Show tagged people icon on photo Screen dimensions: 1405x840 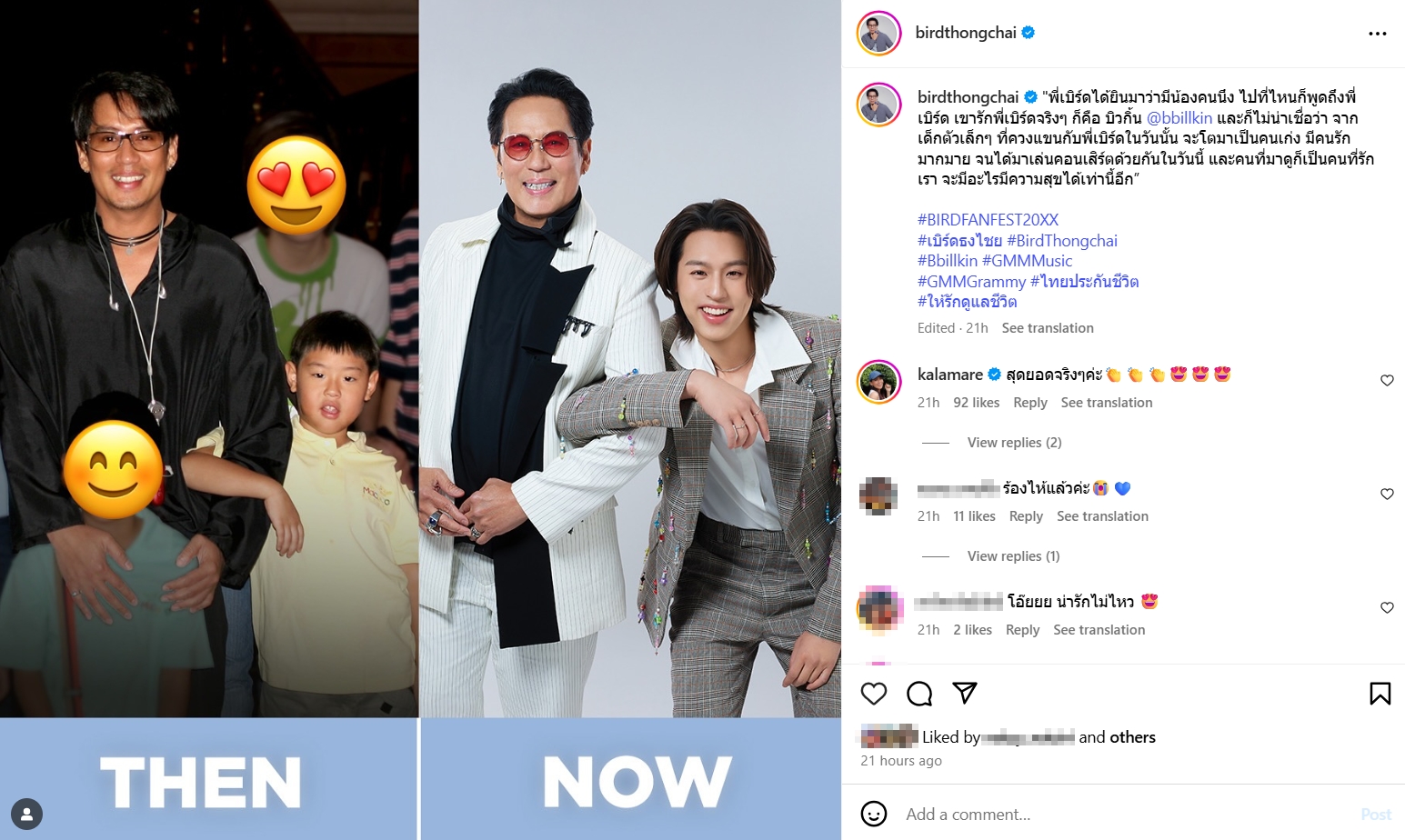click(27, 814)
